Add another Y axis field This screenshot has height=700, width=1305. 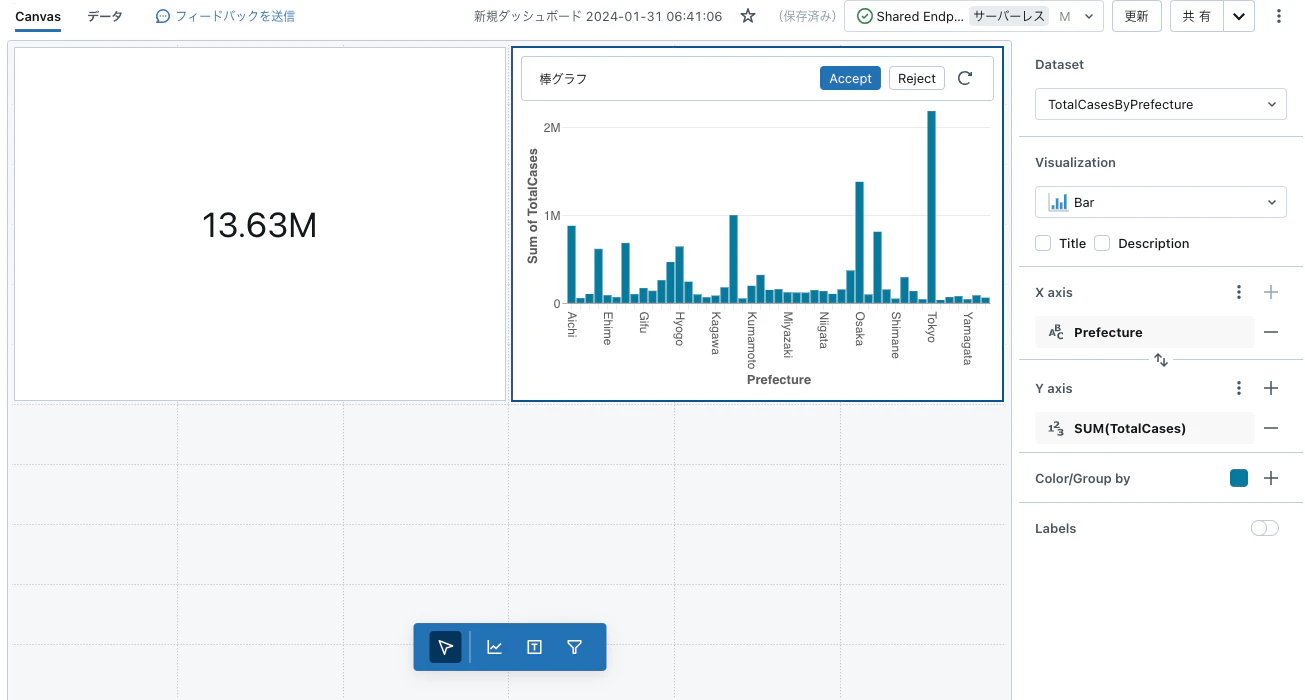click(1271, 388)
